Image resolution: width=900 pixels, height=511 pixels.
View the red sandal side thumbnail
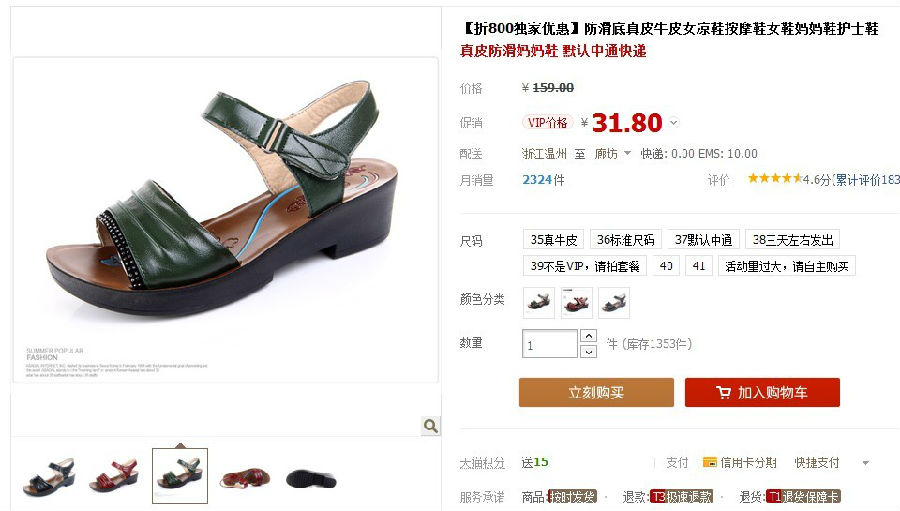[x=114, y=476]
